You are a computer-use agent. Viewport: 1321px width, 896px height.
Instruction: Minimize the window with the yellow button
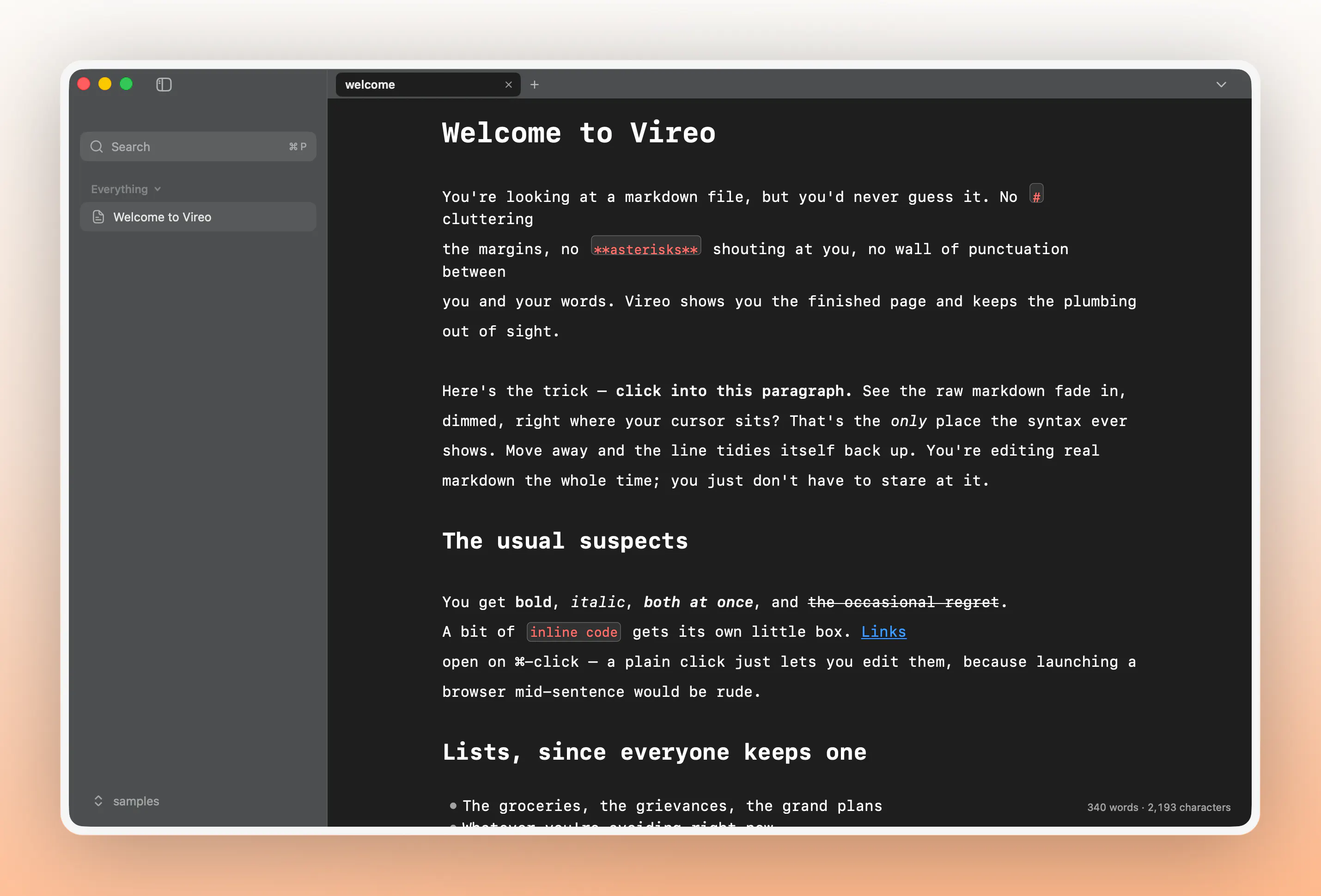(x=104, y=84)
